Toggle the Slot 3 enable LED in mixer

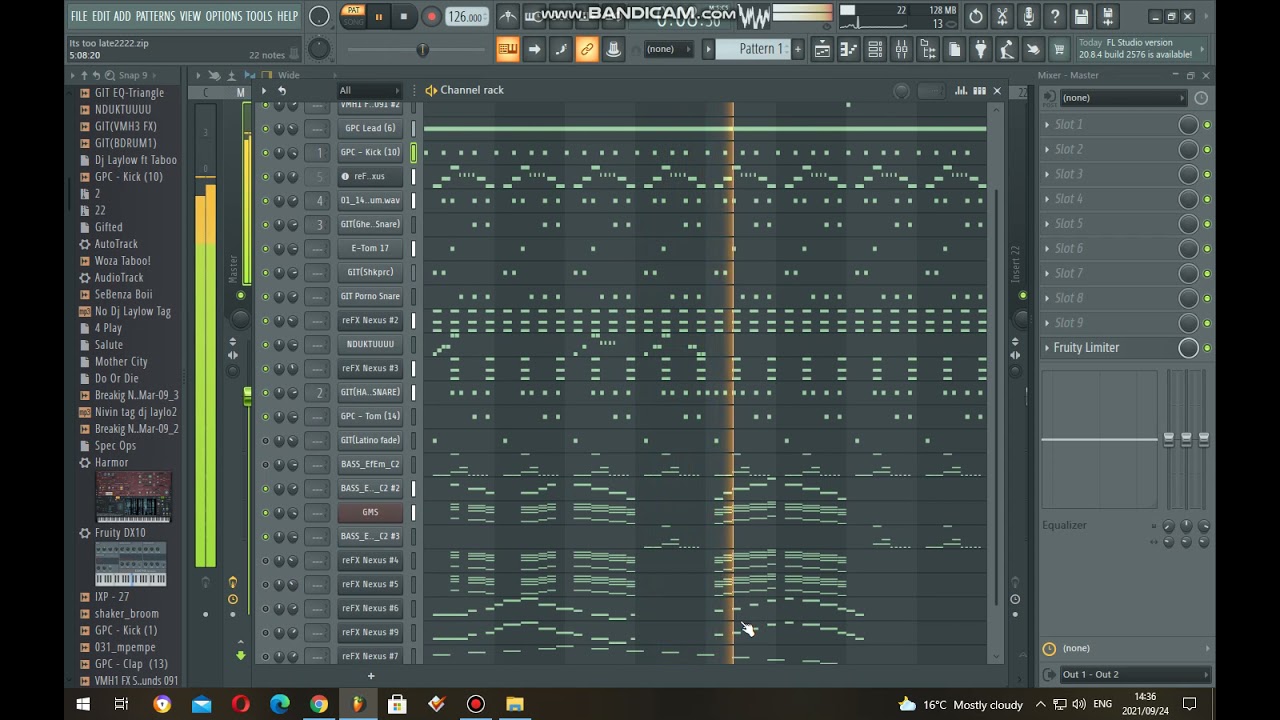point(1207,174)
